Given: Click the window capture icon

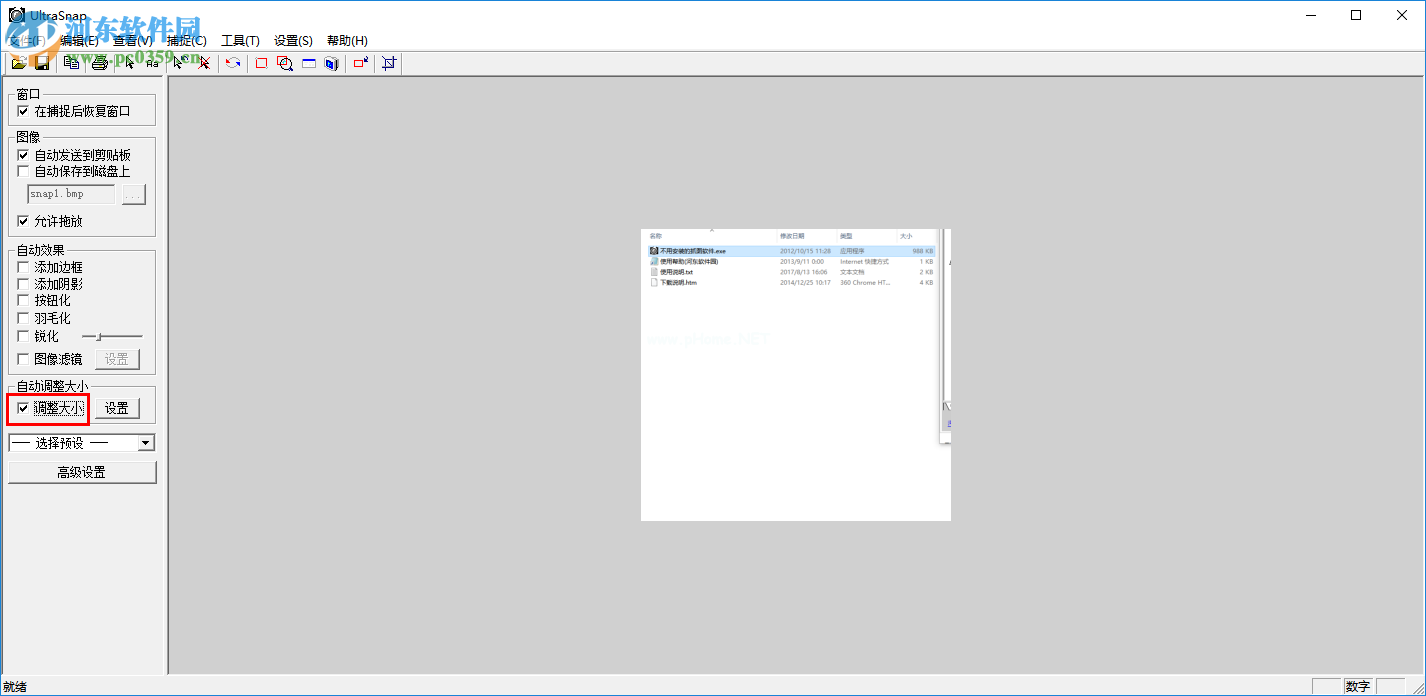Looking at the screenshot, I should coord(309,63).
